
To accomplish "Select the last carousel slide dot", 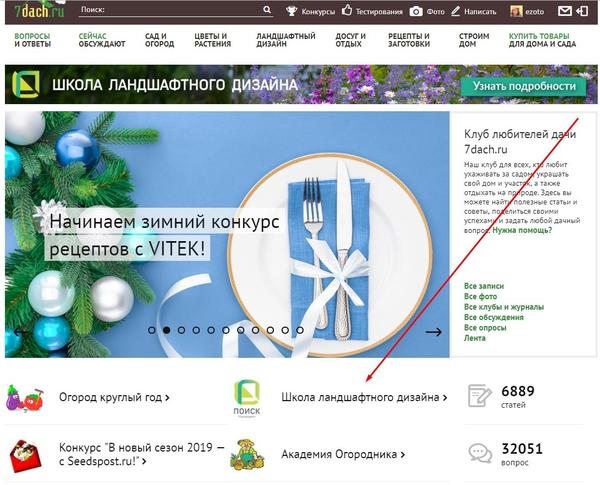I will point(299,329).
